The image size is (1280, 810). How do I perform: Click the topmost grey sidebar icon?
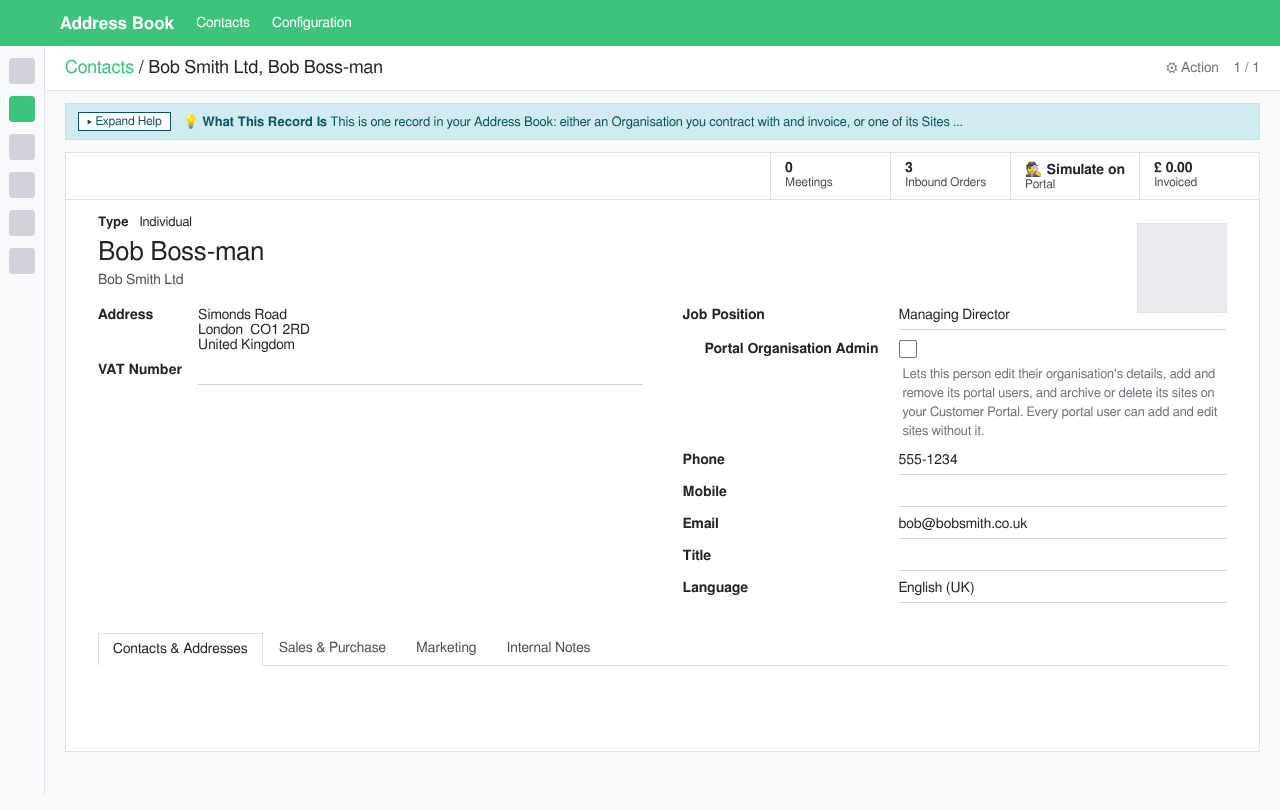[x=22, y=71]
